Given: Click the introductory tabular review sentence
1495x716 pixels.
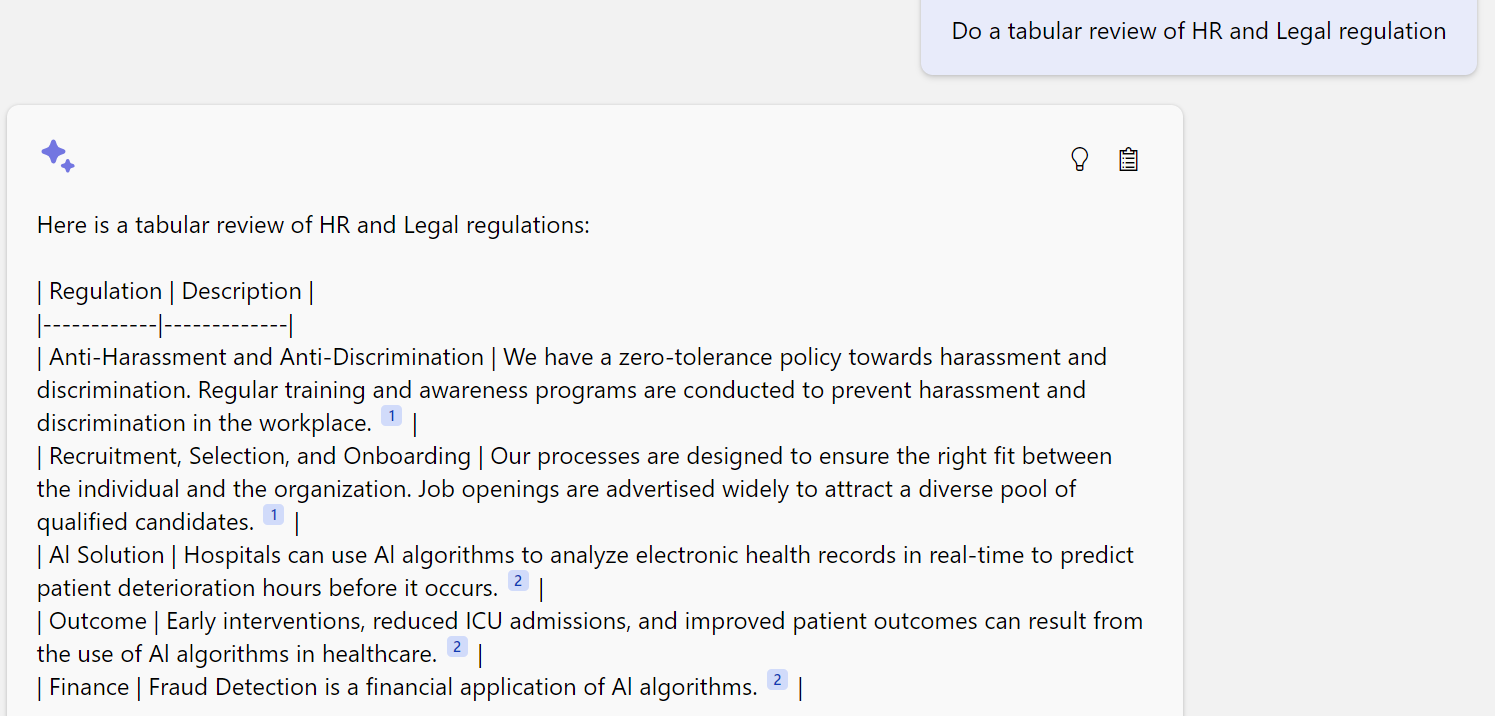Looking at the screenshot, I should click(x=313, y=224).
